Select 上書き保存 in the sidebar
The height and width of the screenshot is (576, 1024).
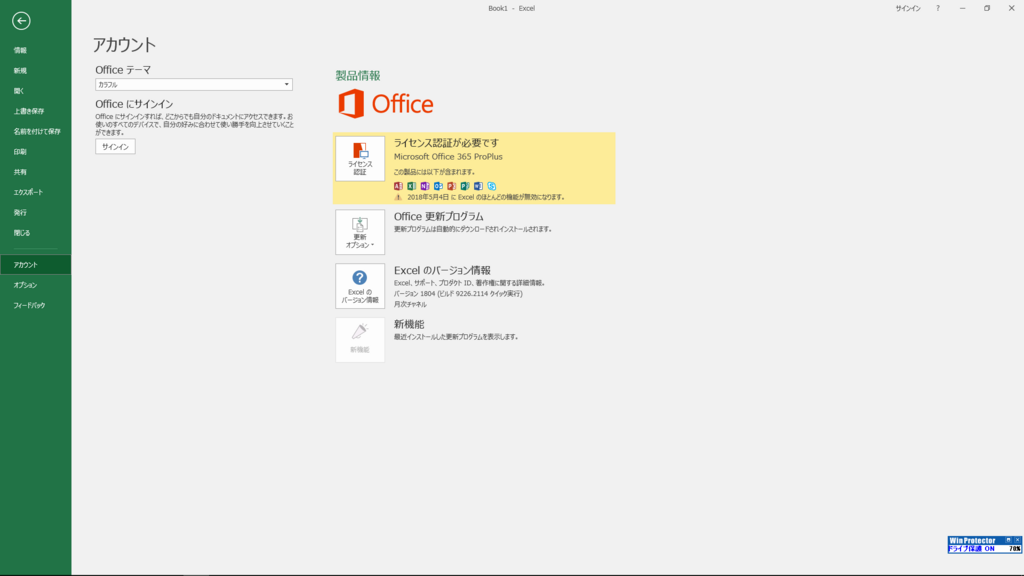[x=35, y=111]
